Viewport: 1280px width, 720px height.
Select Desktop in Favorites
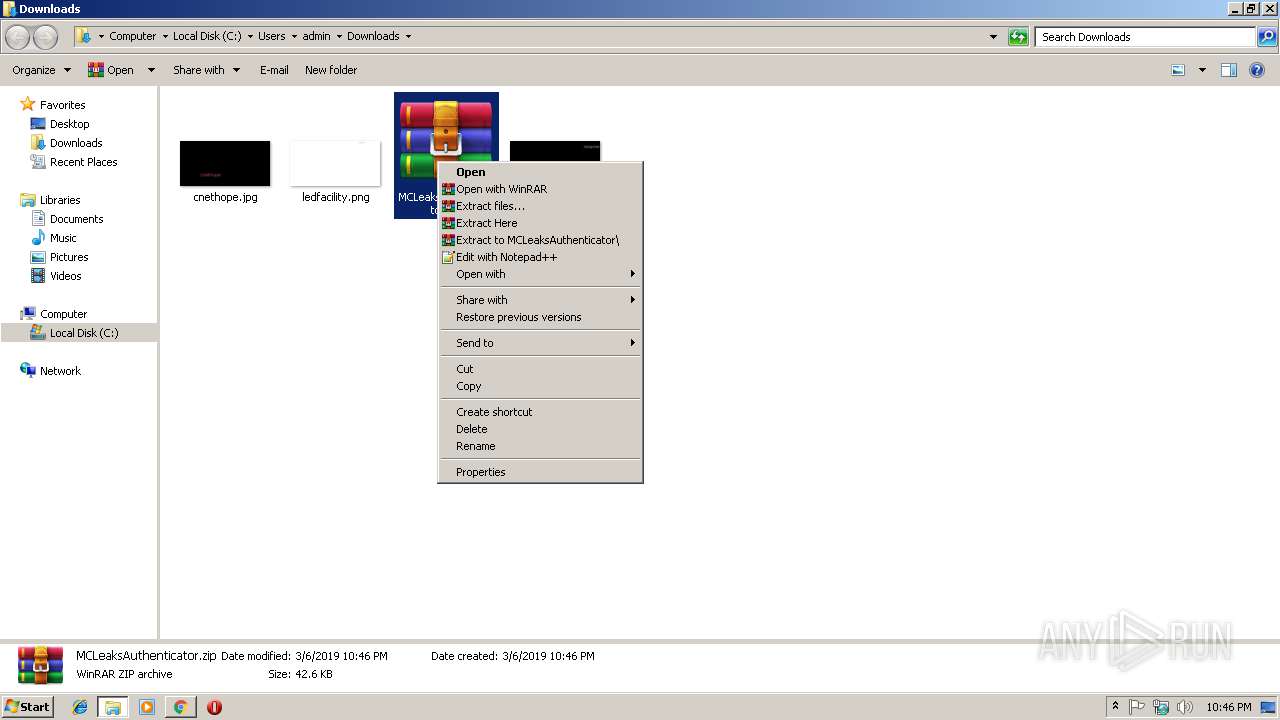[x=69, y=124]
